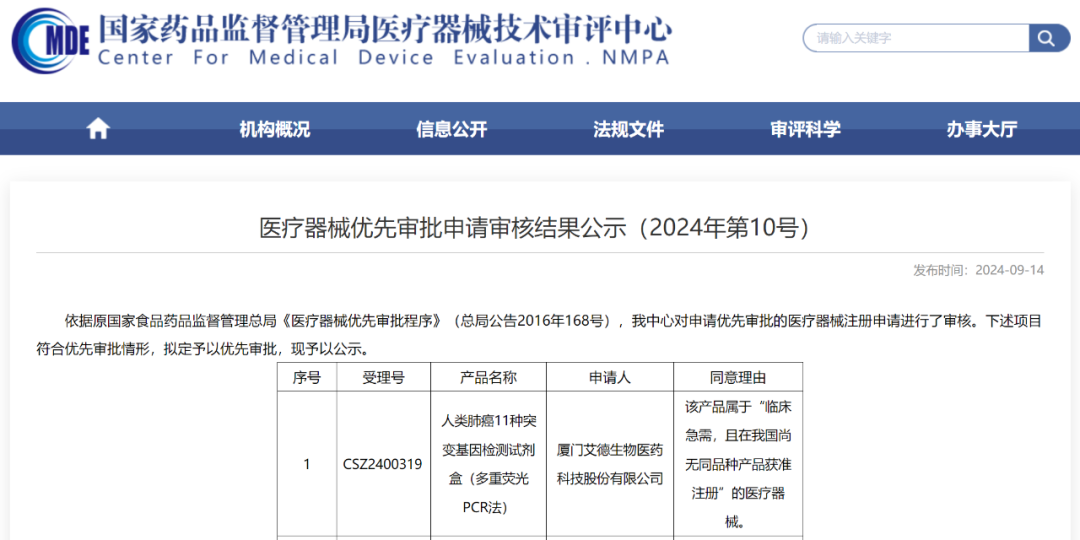Screen dimensions: 1080x540
Task: Click the 产品名称 column header
Action: (x=488, y=377)
